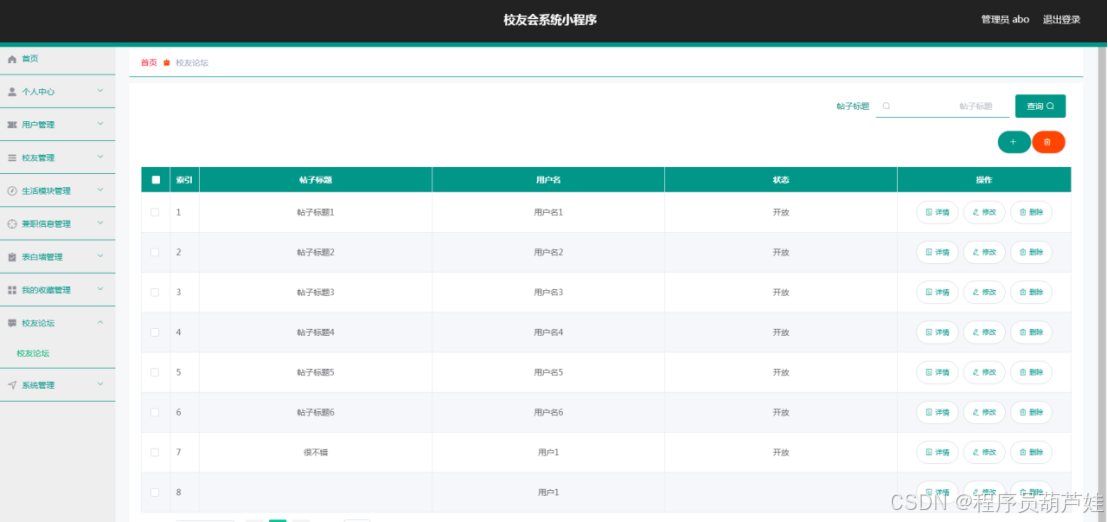The width and height of the screenshot is (1108, 522).
Task: Tick the checkbox for row 7
Action: [x=155, y=452]
